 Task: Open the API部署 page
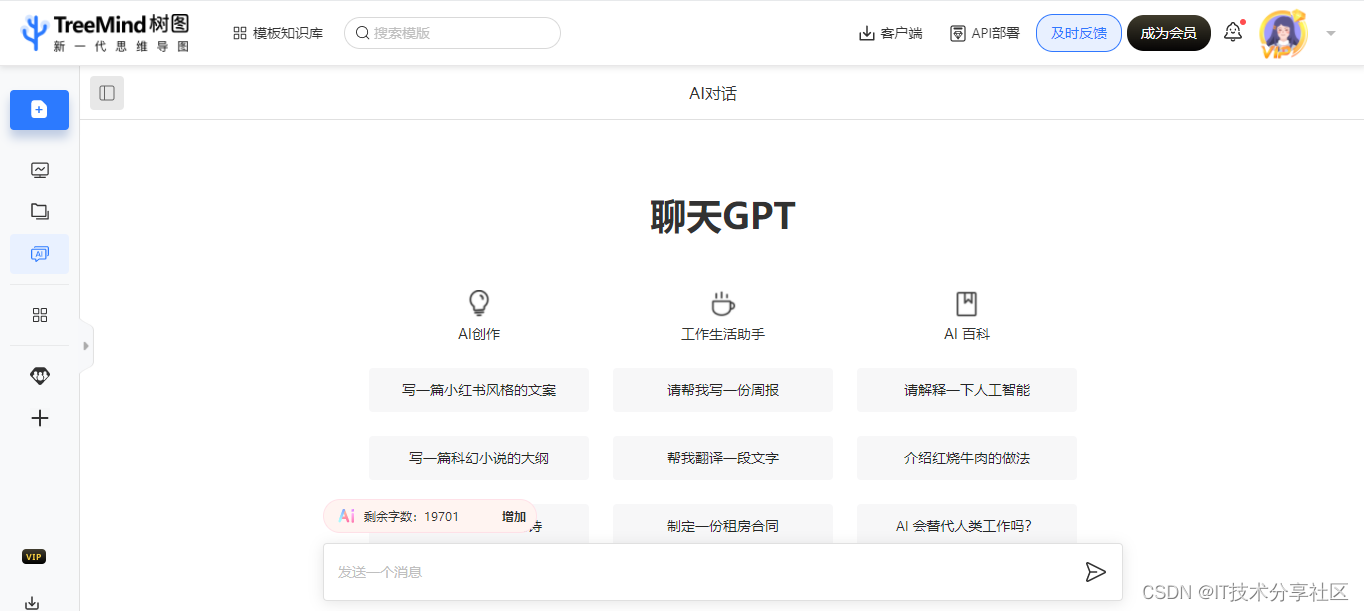[985, 33]
